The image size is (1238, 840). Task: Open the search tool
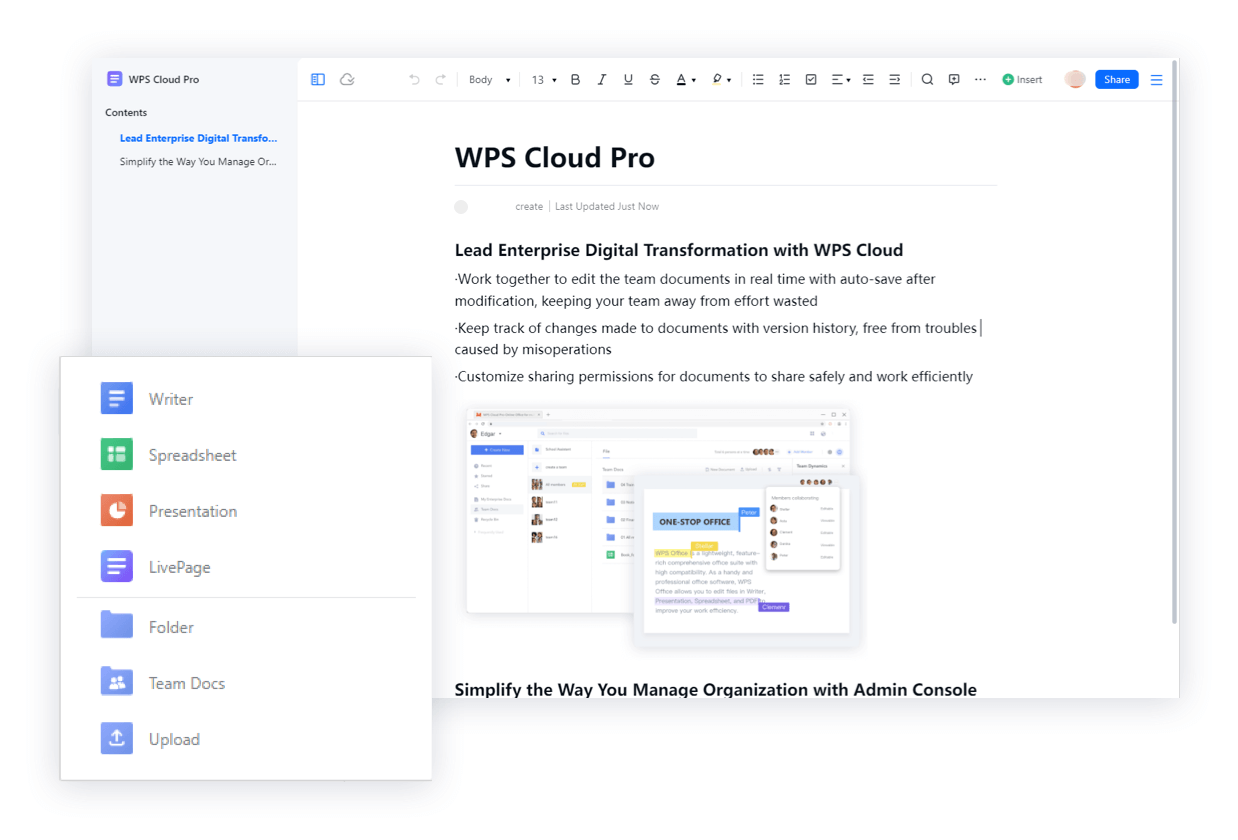(927, 80)
